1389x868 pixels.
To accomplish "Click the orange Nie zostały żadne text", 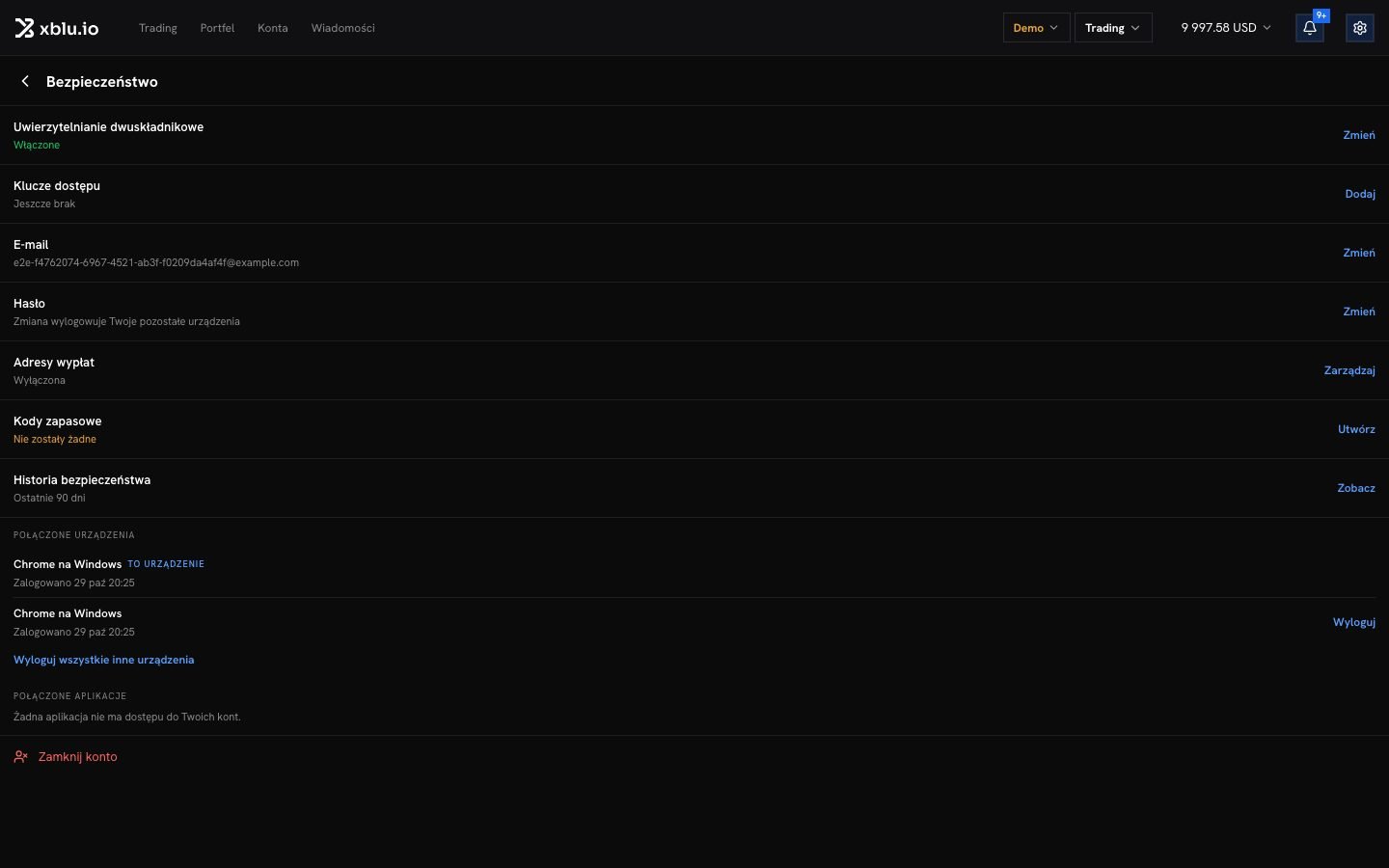I will 55,439.
